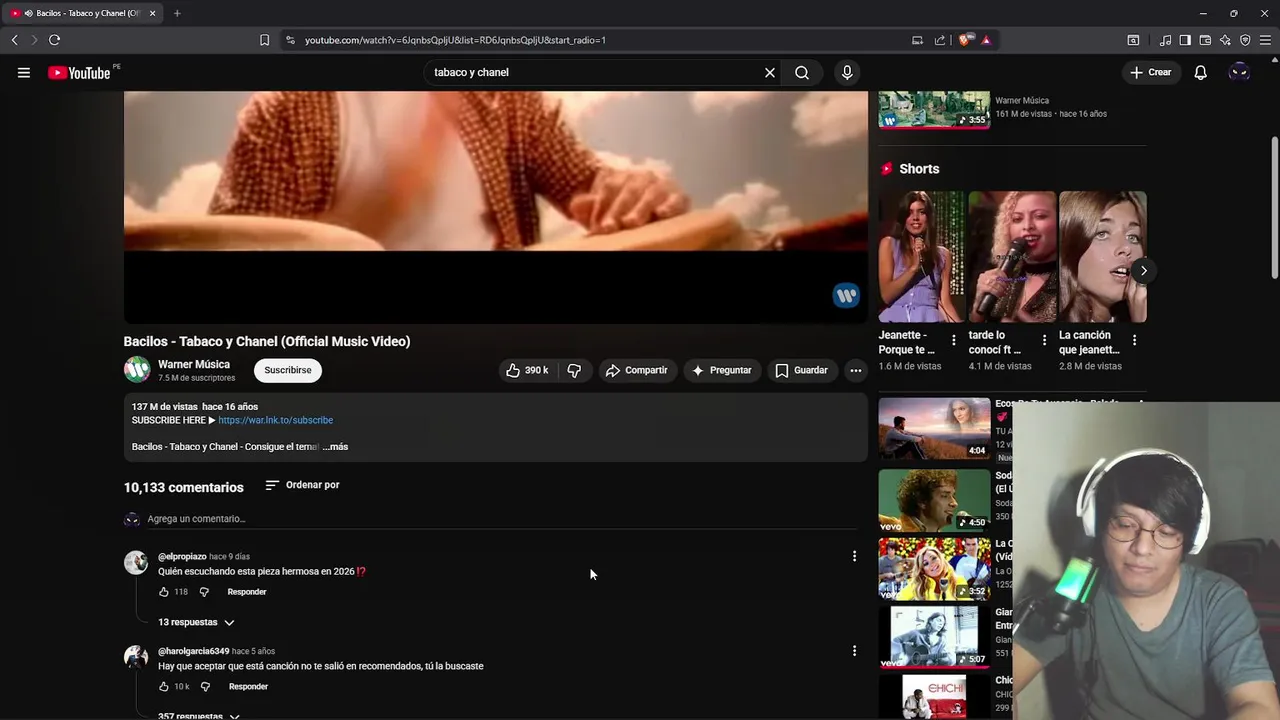Expand 357 respuestas thread
This screenshot has height=720, width=1280.
199,716
